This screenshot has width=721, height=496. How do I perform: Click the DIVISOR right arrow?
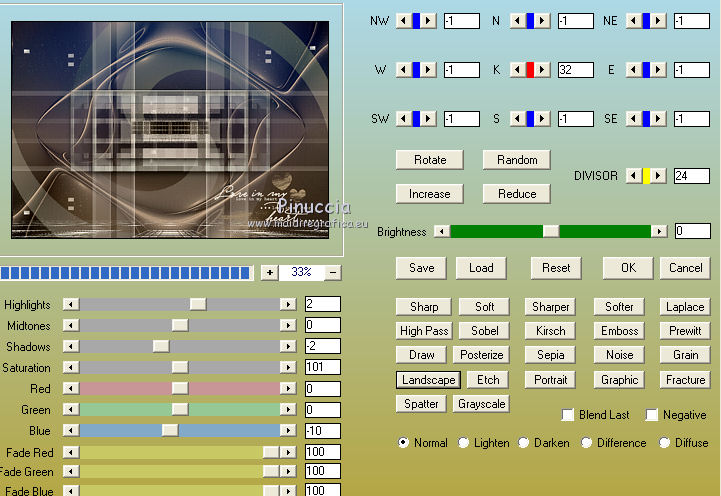(658, 176)
